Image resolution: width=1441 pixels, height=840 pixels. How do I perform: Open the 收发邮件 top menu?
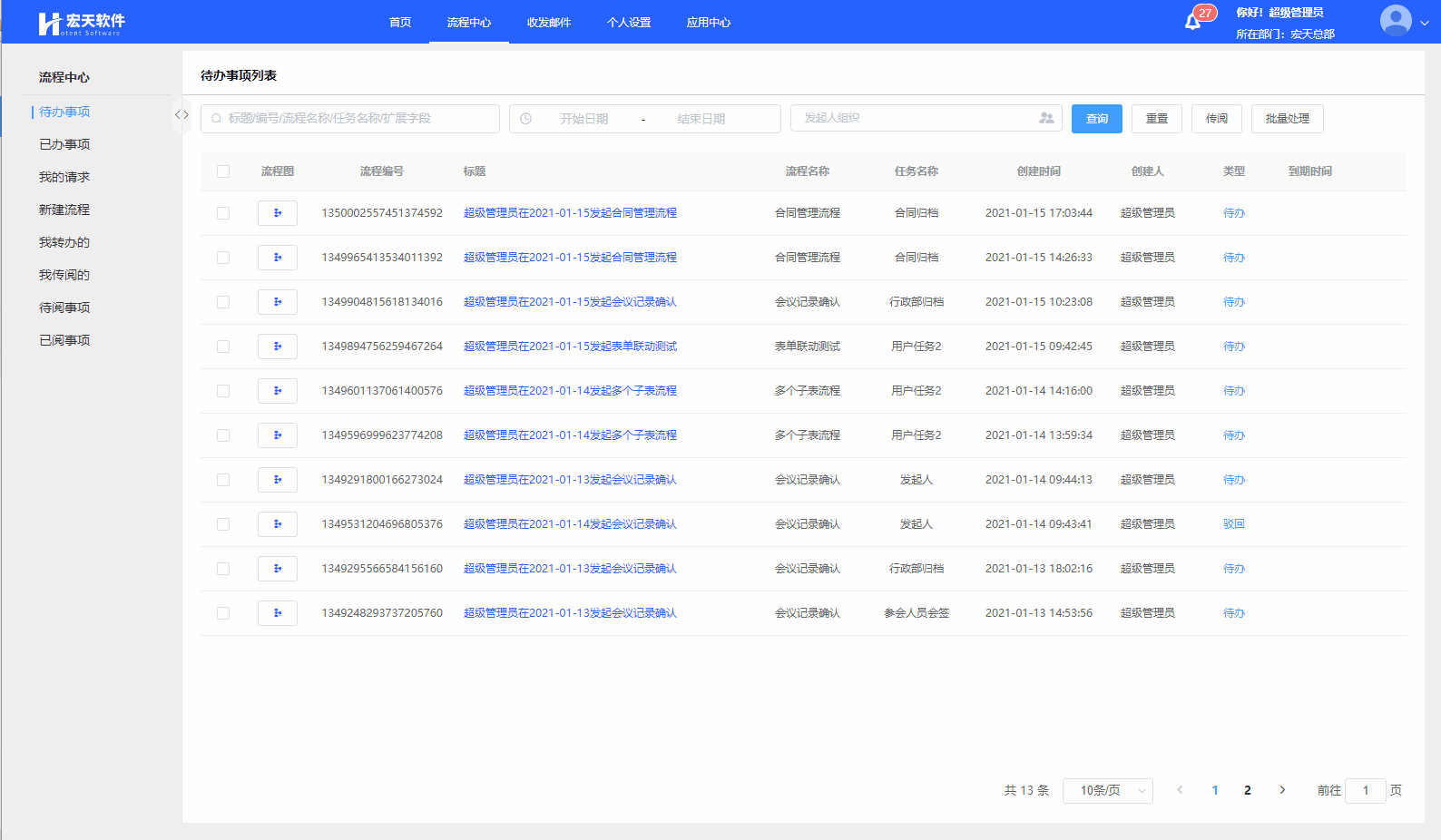(549, 23)
